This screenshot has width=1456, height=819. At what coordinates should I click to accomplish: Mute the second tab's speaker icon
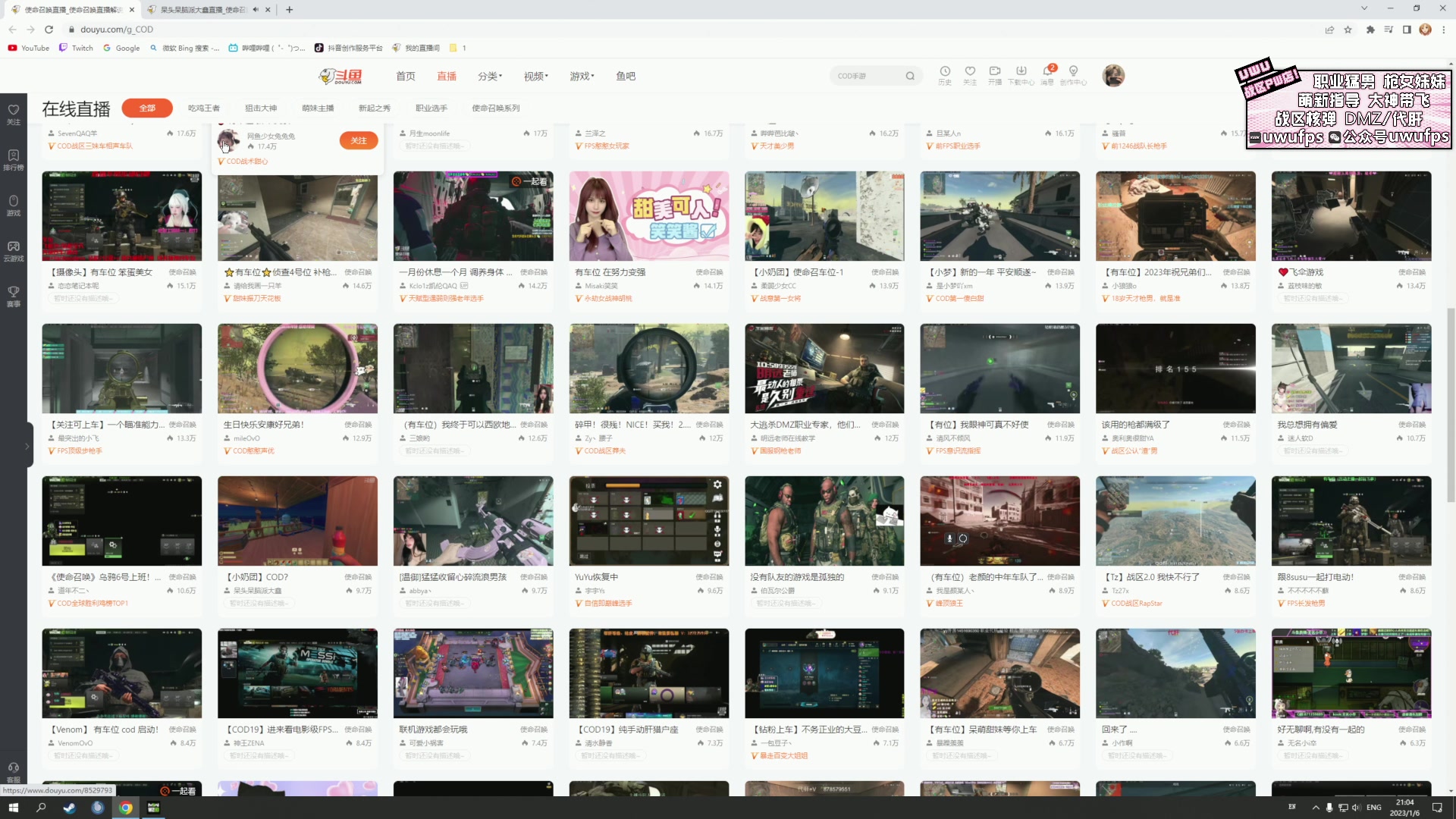coord(256,10)
